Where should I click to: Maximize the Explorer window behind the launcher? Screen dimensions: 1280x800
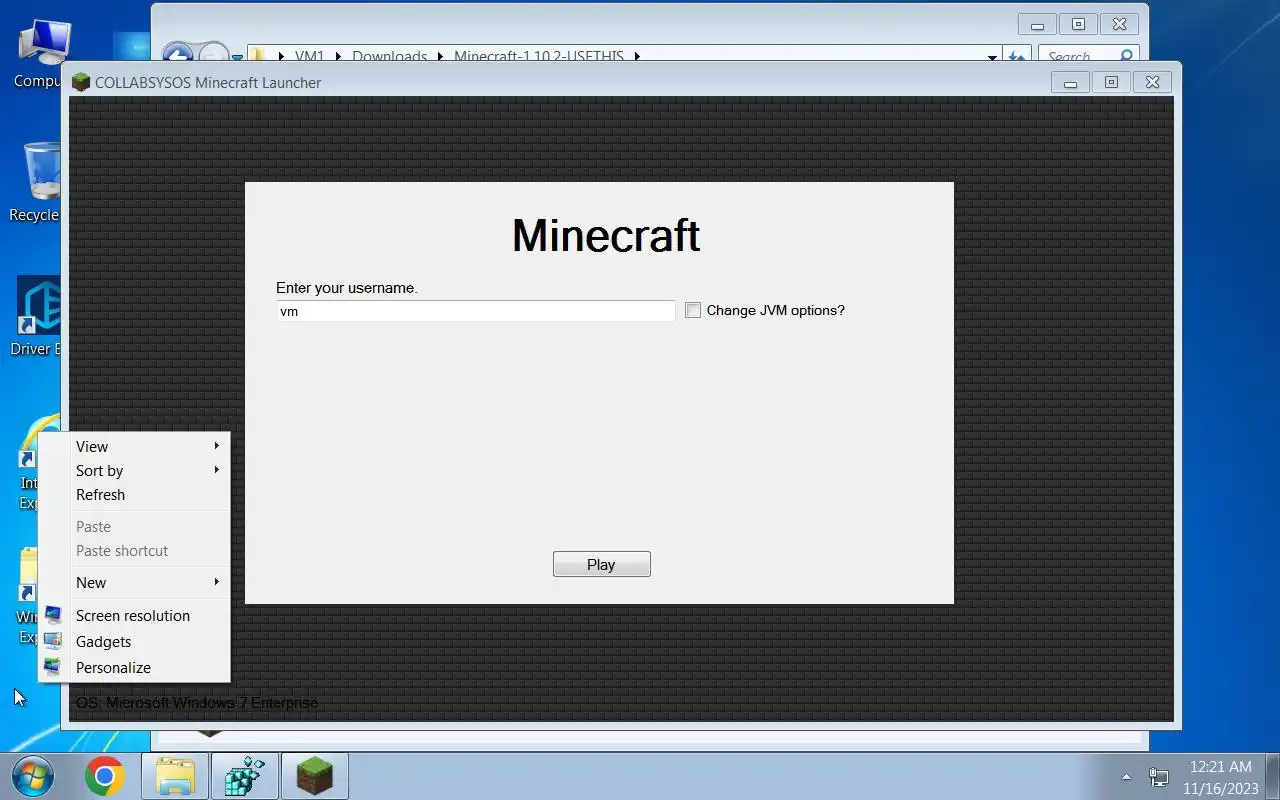point(1078,25)
